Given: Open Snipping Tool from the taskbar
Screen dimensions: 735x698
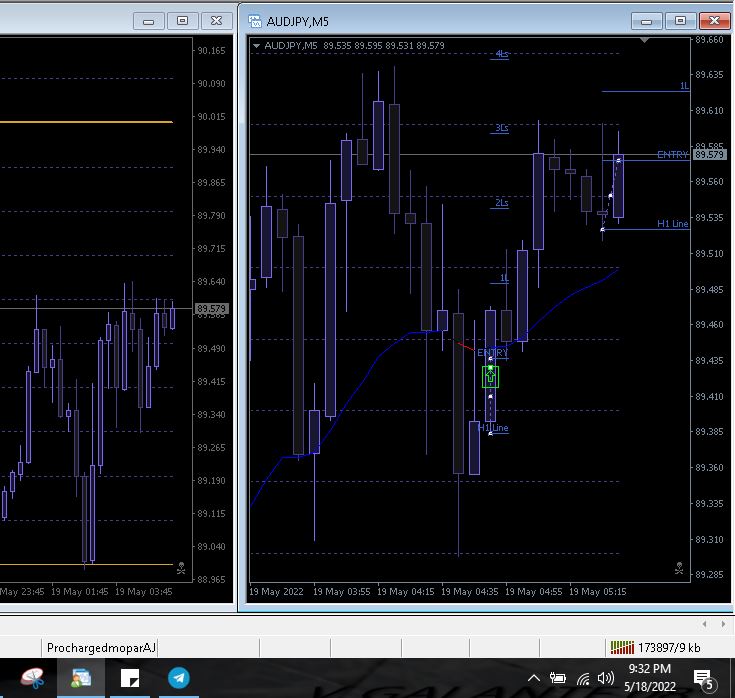Looking at the screenshot, I should click(31, 678).
